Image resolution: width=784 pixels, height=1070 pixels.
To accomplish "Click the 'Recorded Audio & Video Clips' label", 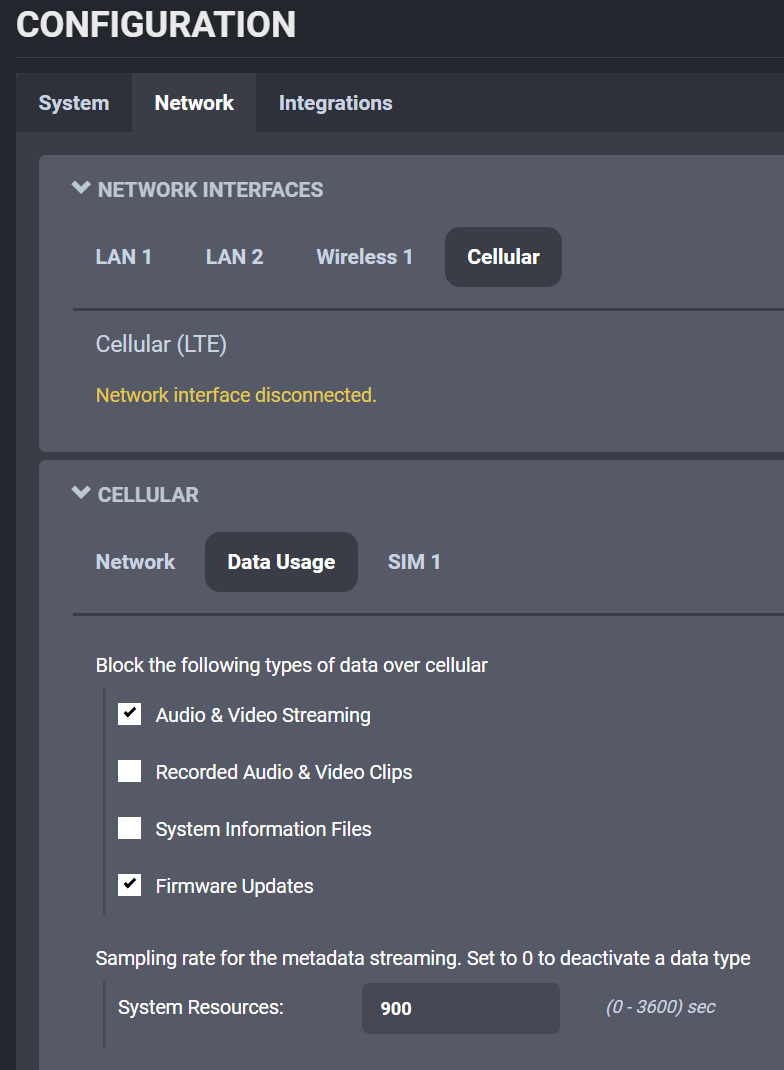I will [x=284, y=772].
